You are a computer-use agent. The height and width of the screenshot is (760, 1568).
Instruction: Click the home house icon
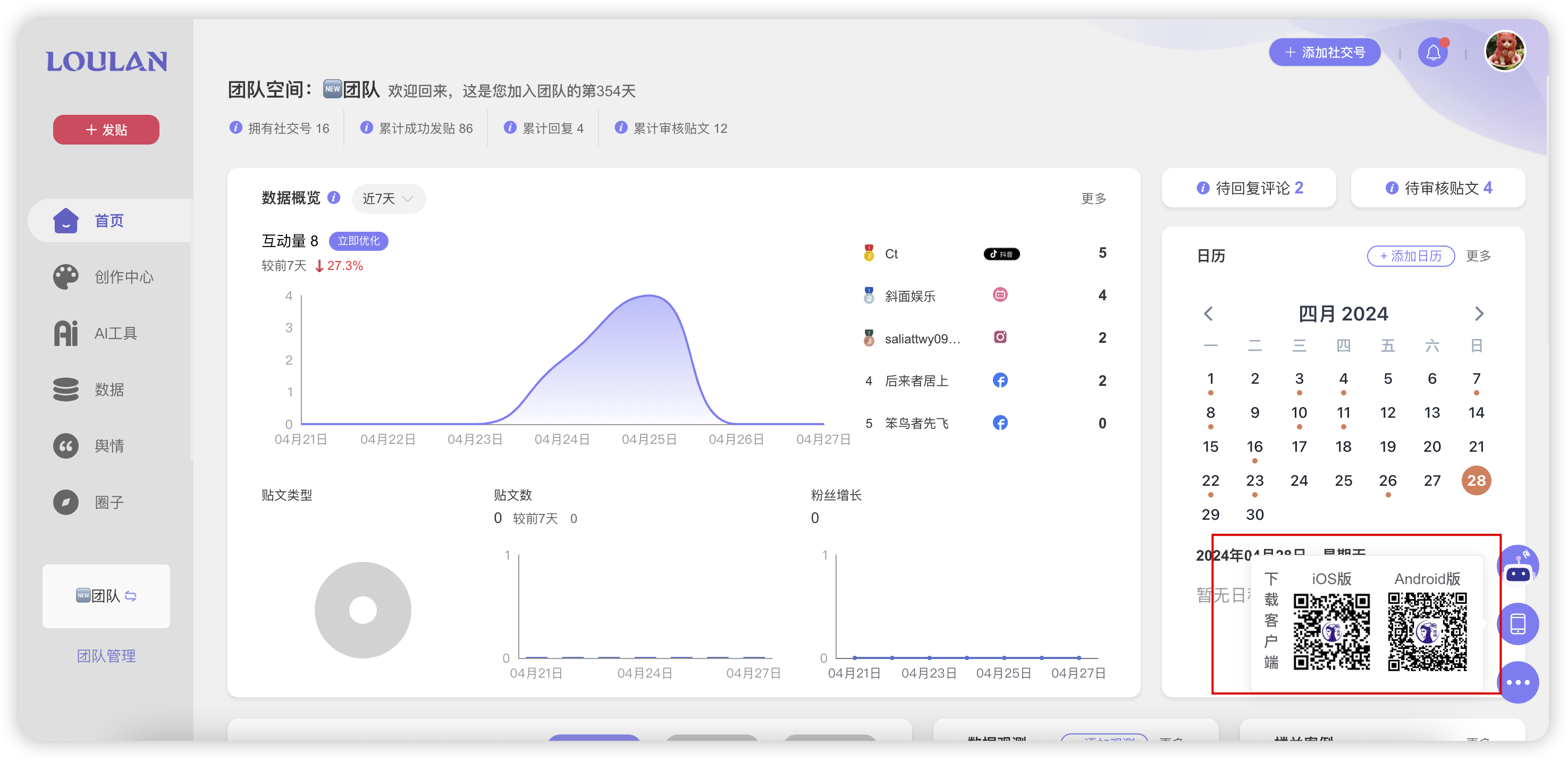66,221
